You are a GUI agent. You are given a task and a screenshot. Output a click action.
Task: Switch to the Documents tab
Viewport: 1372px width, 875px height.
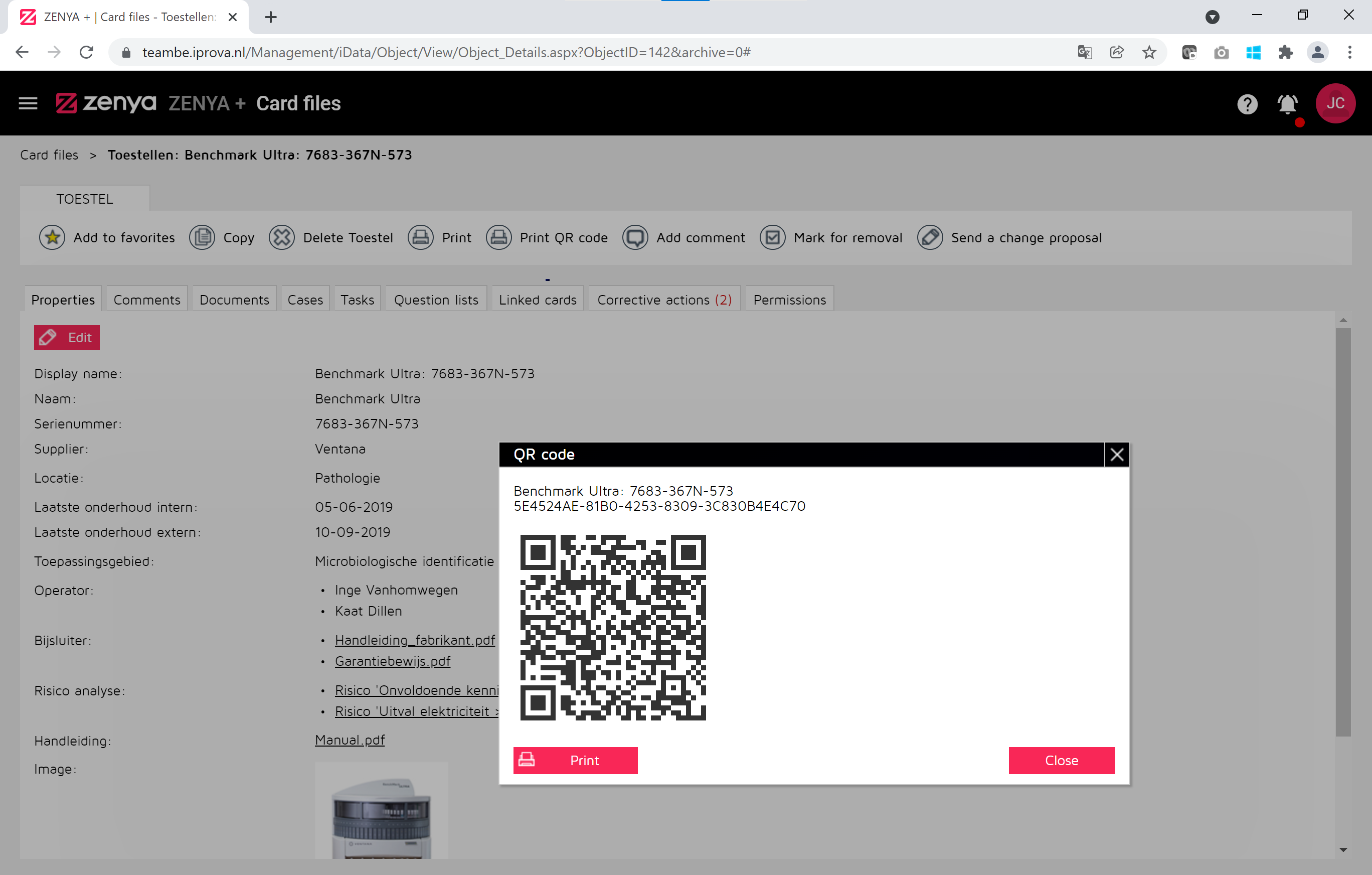click(x=234, y=299)
